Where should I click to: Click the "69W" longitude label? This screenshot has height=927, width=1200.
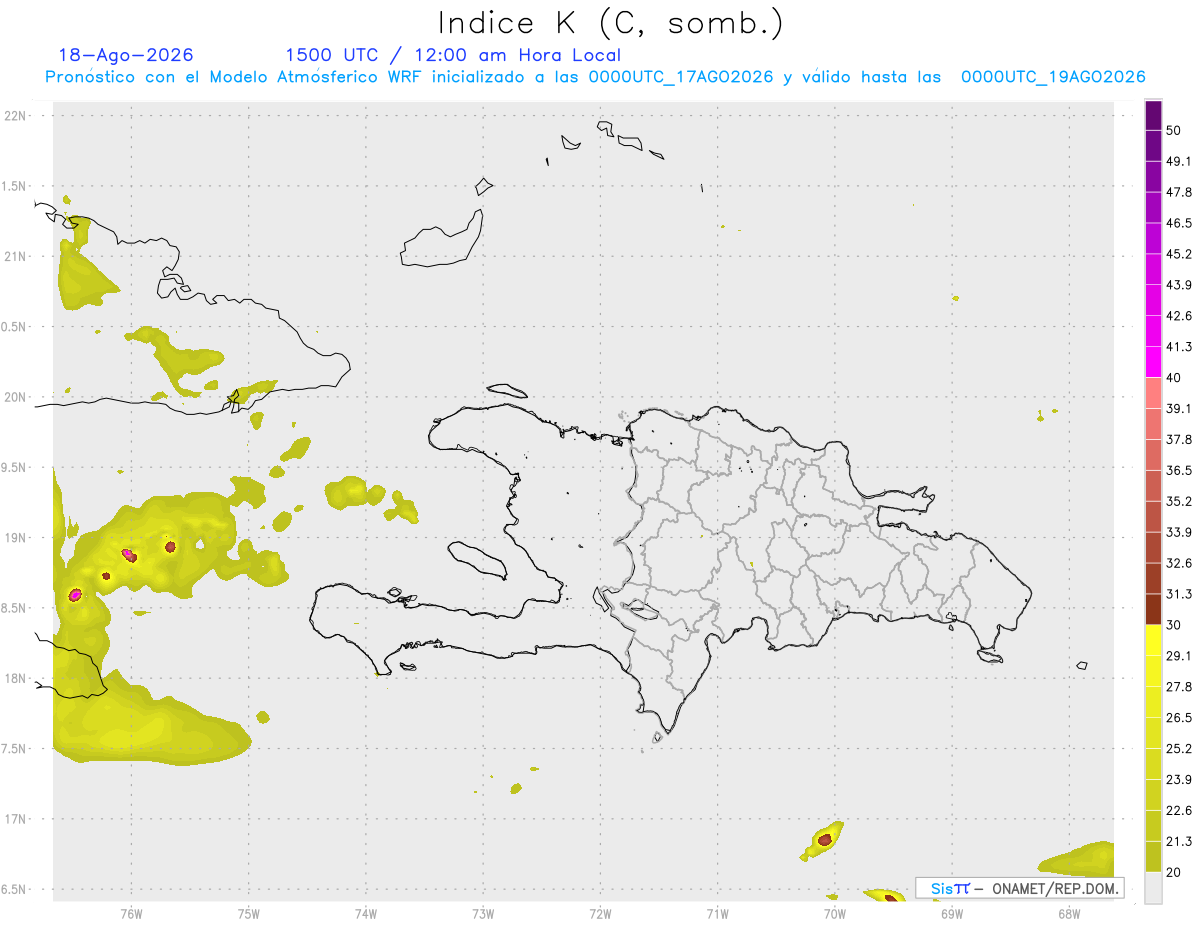click(951, 912)
